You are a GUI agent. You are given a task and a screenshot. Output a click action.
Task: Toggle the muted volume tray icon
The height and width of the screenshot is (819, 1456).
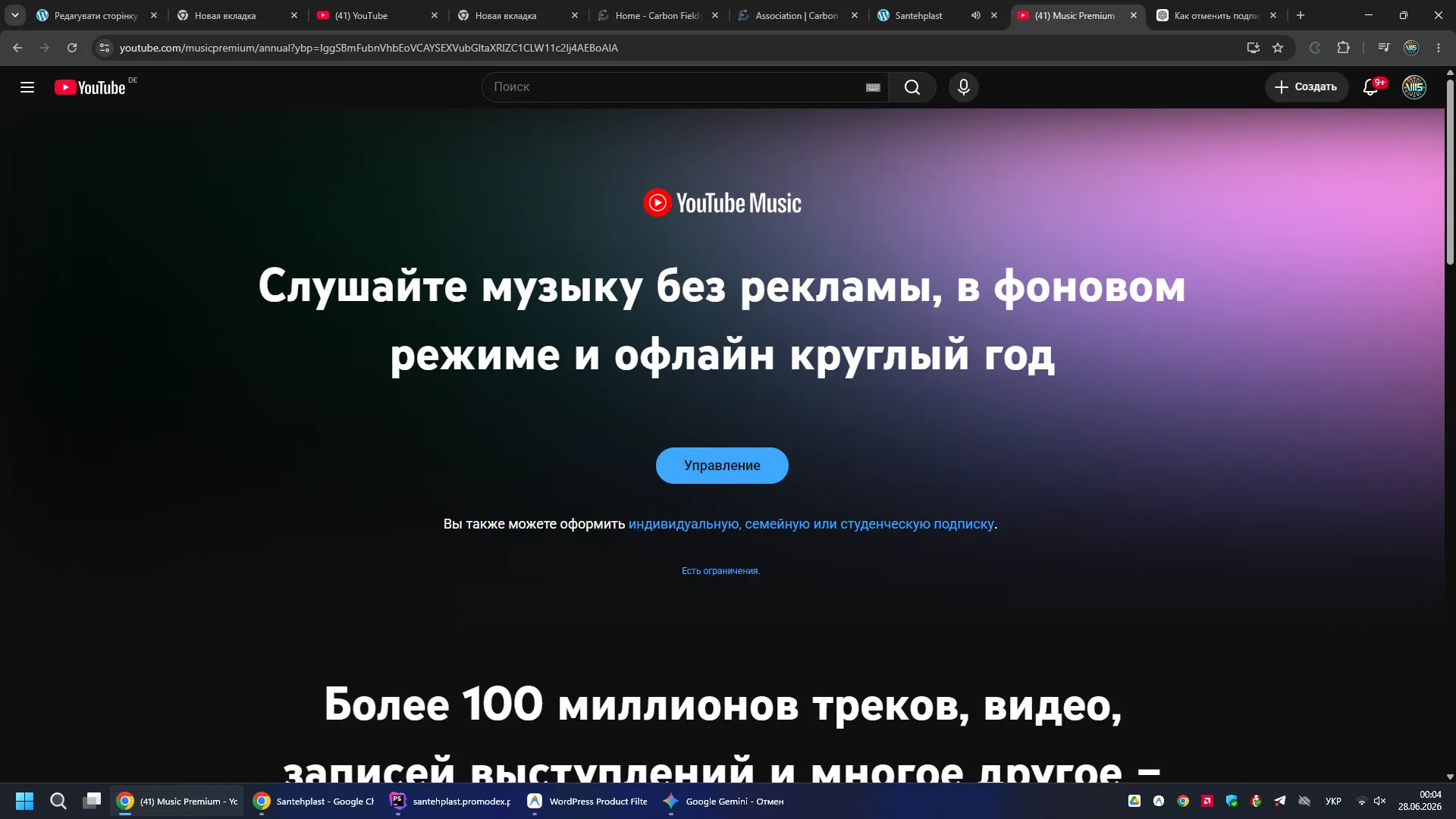click(1379, 801)
